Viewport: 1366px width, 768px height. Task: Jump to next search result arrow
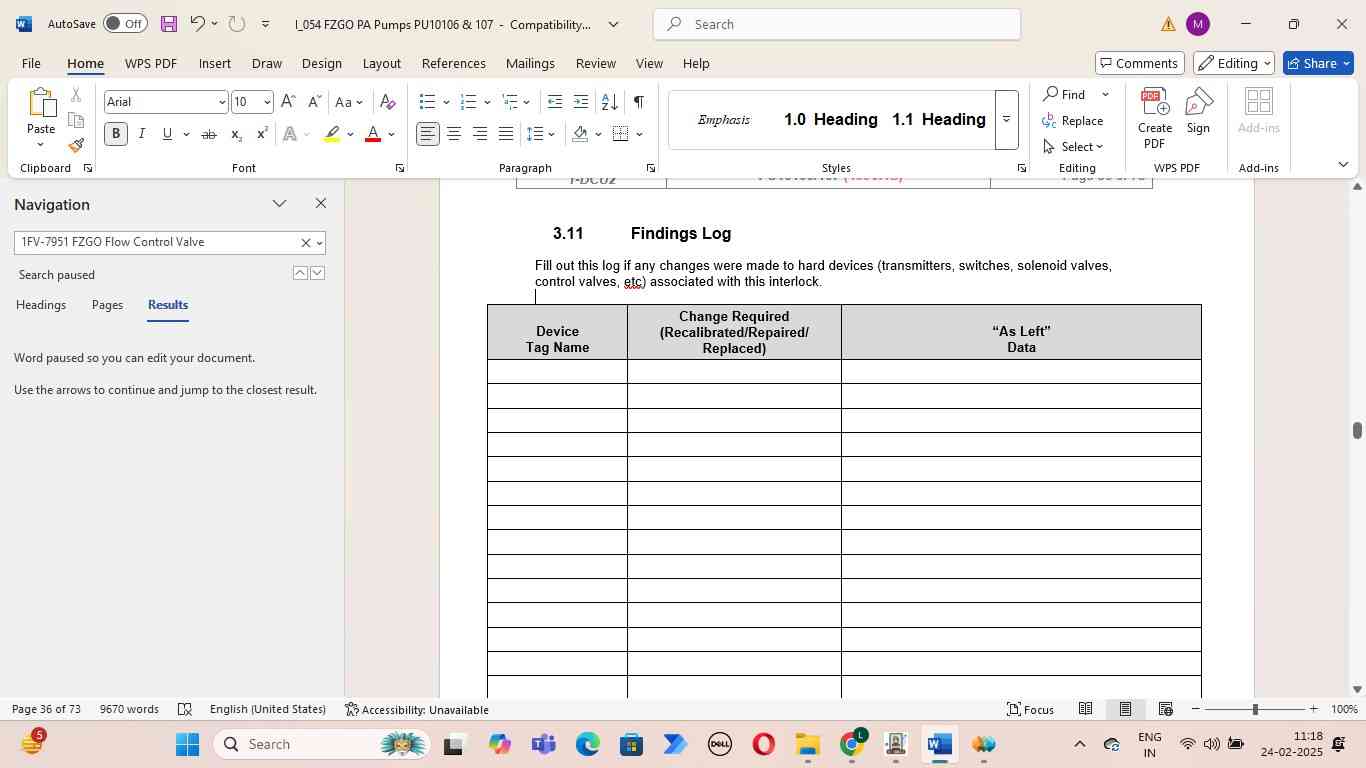coord(317,273)
